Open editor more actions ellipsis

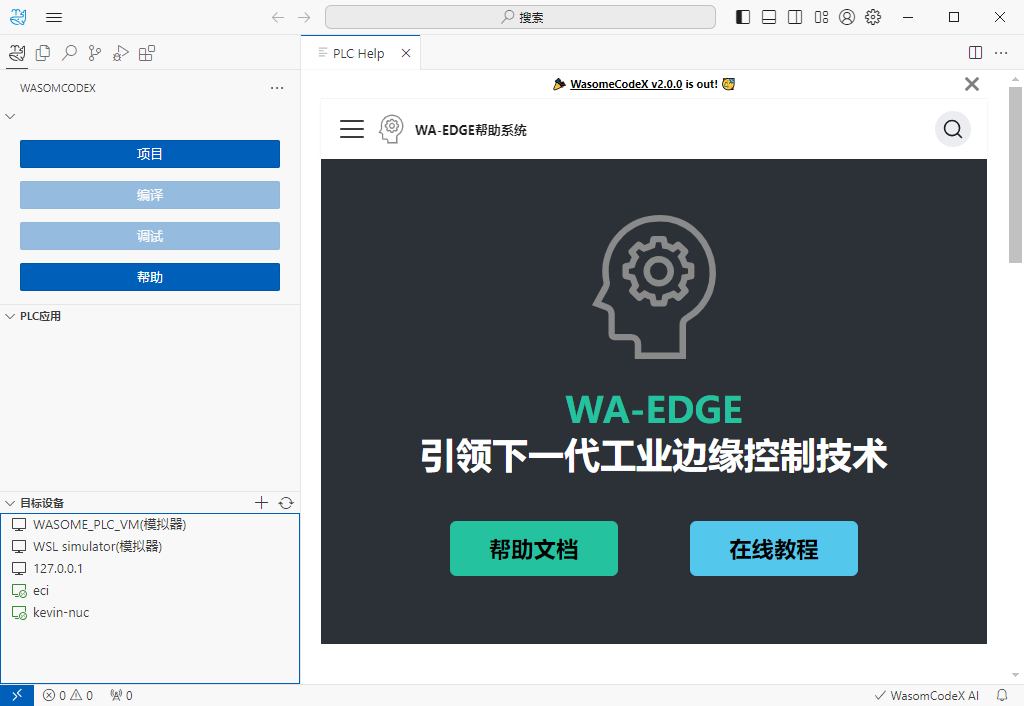(1001, 53)
